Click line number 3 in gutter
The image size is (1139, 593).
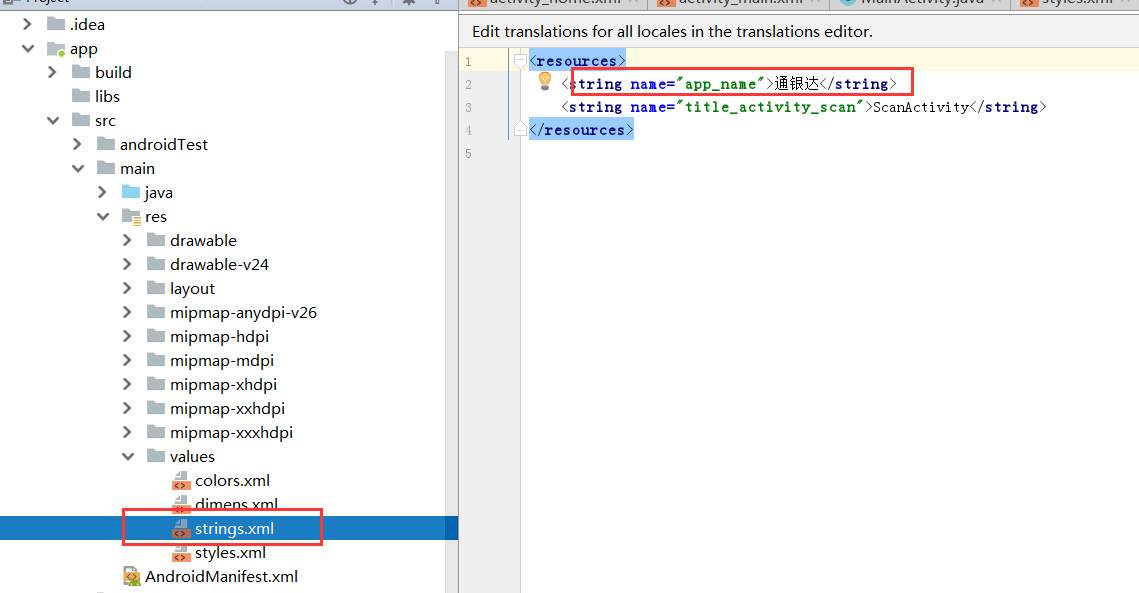coord(469,107)
